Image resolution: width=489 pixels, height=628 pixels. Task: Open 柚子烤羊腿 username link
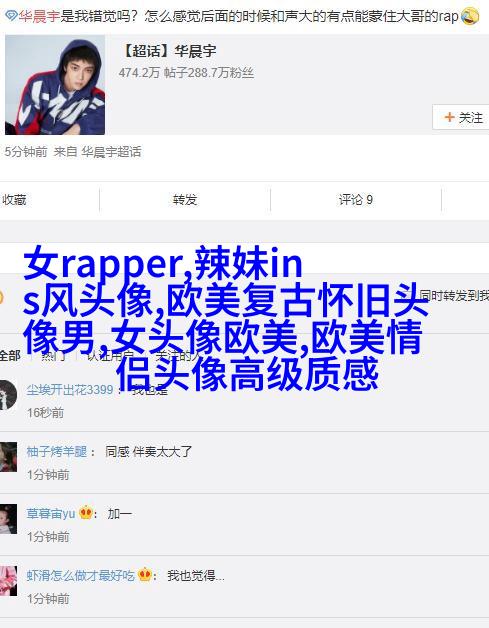(56, 451)
